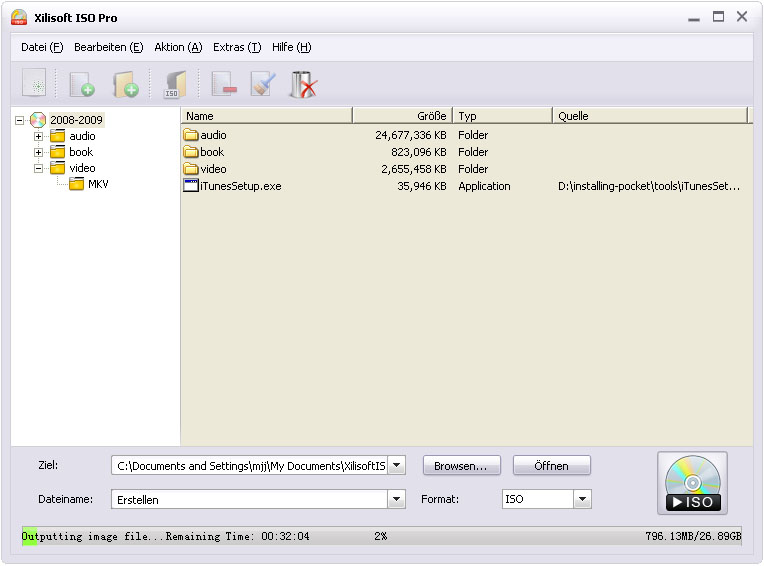
Task: Click the Load ISO toolbar icon
Action: (174, 84)
